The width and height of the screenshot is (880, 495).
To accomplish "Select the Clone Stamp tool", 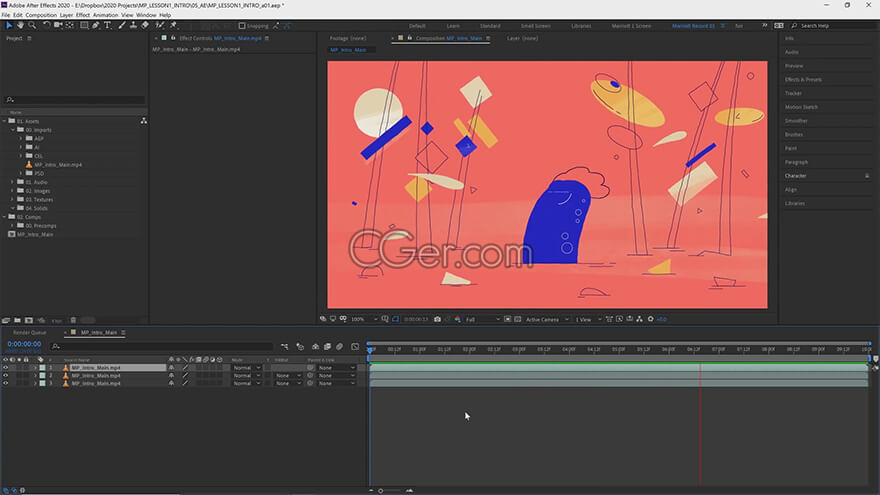I will (133, 25).
